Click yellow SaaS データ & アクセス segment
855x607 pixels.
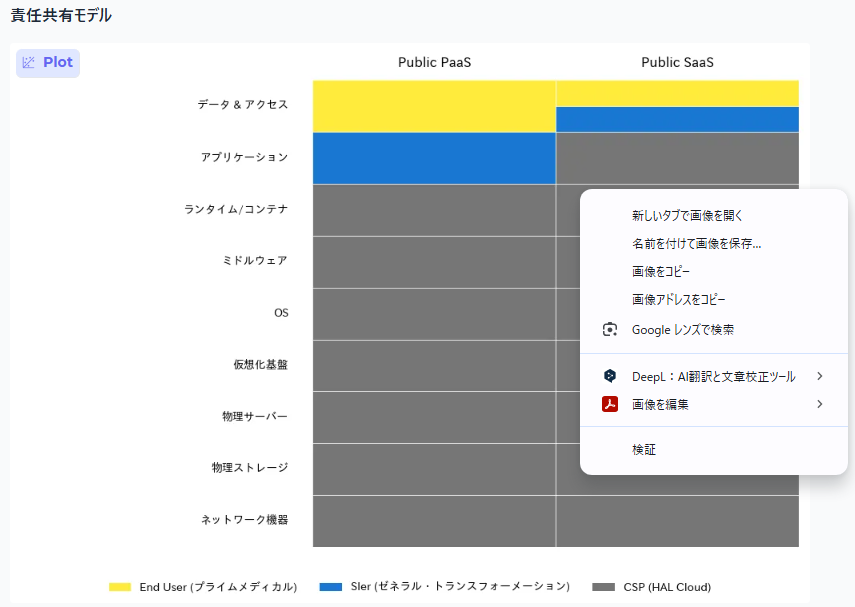(x=677, y=93)
